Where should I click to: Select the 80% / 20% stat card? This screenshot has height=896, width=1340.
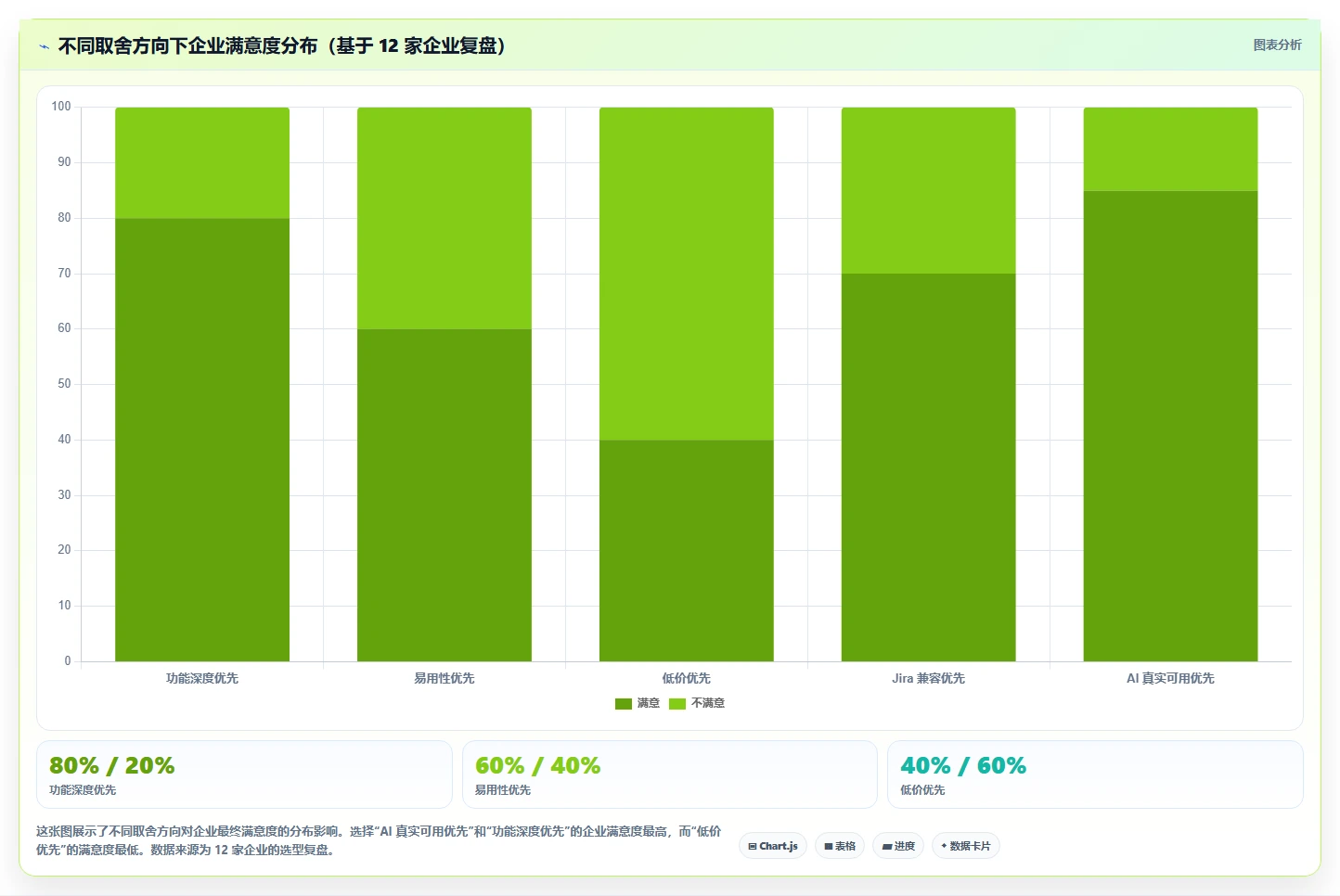pos(244,774)
